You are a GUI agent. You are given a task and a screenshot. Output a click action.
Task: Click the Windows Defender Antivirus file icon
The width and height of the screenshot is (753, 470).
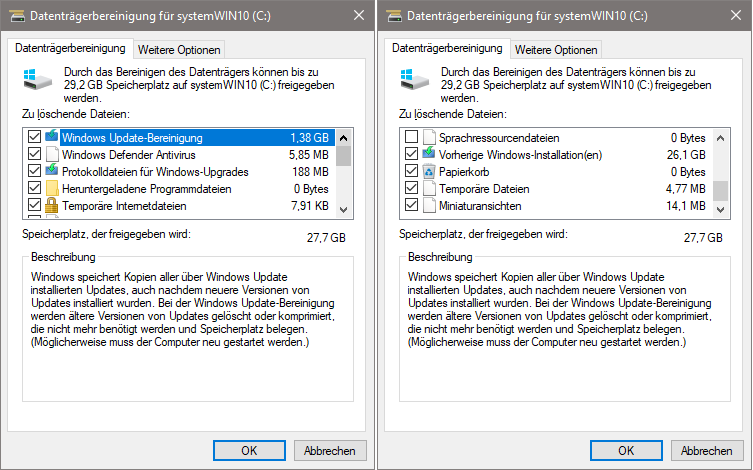click(x=52, y=155)
